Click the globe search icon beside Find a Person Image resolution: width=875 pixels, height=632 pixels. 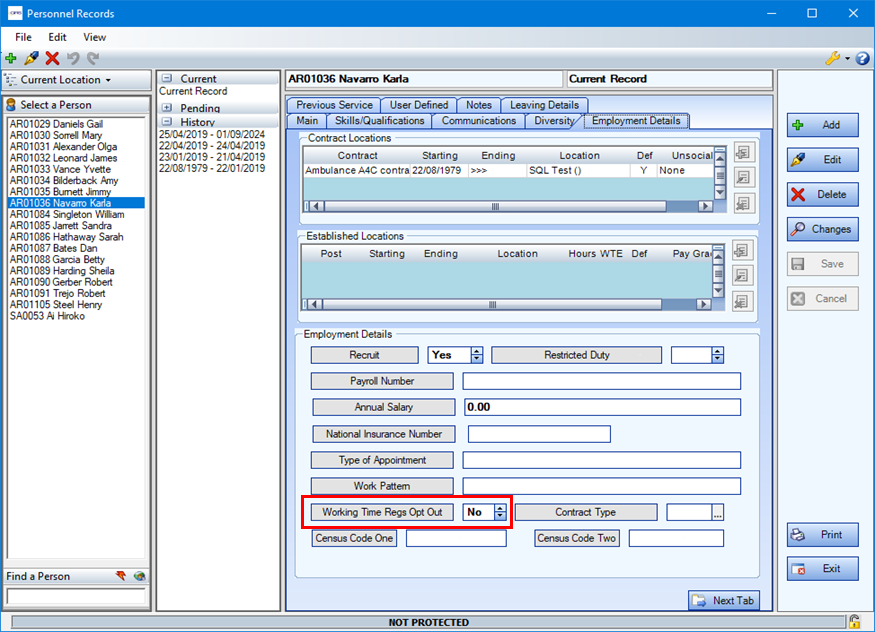[x=140, y=576]
